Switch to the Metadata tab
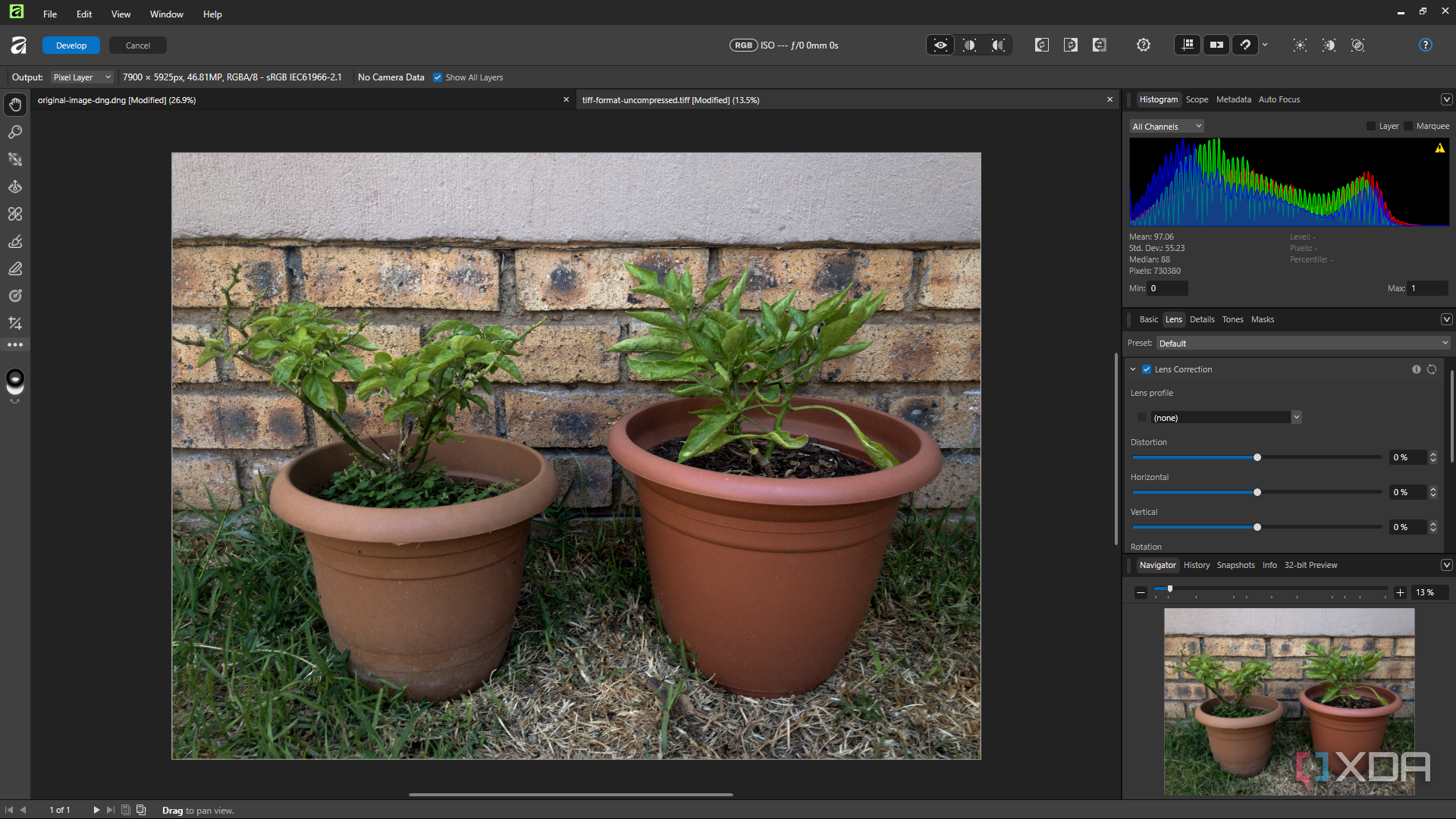The height and width of the screenshot is (819, 1456). tap(1233, 99)
